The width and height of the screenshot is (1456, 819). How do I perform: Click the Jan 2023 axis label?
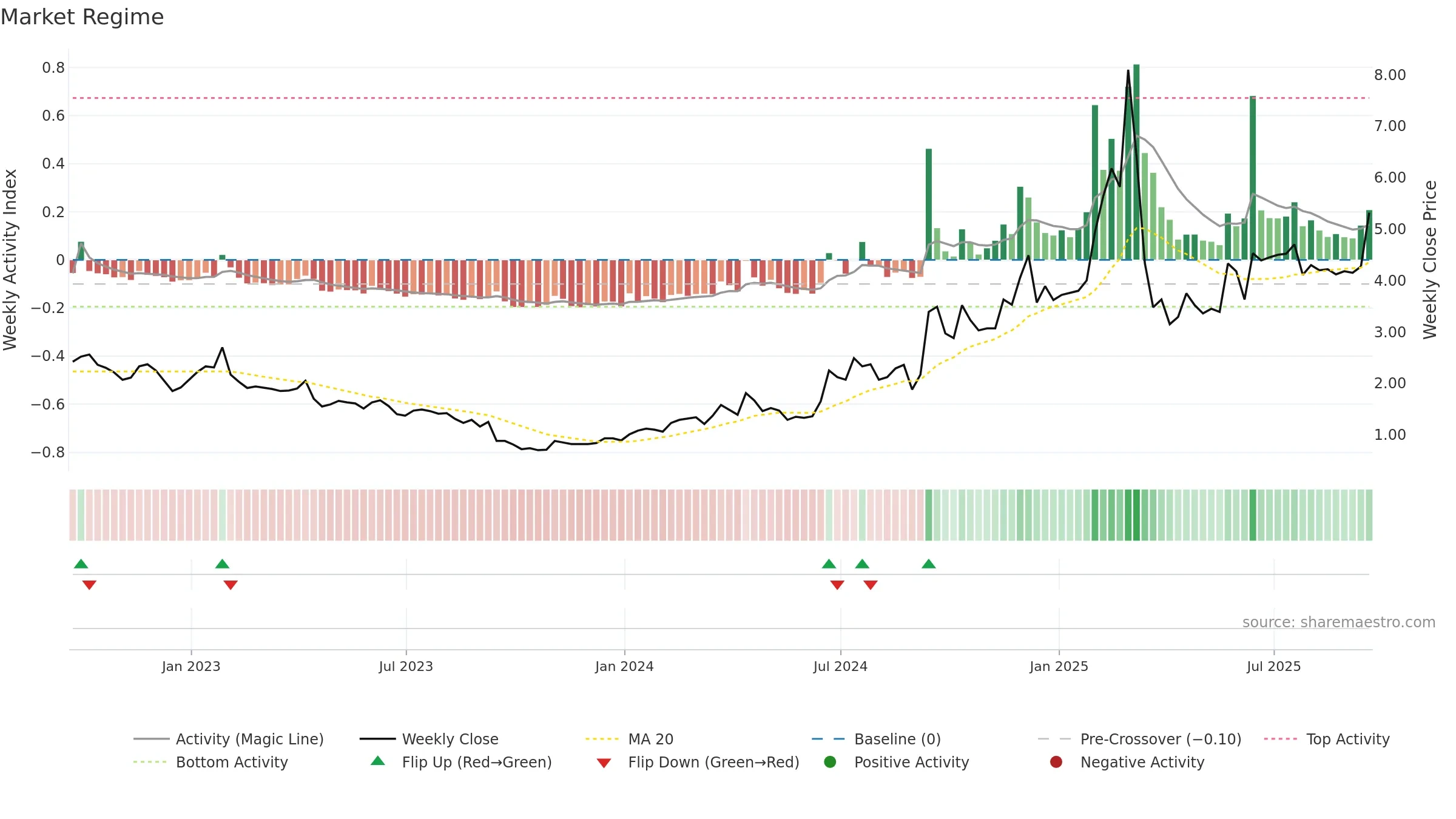[x=191, y=666]
